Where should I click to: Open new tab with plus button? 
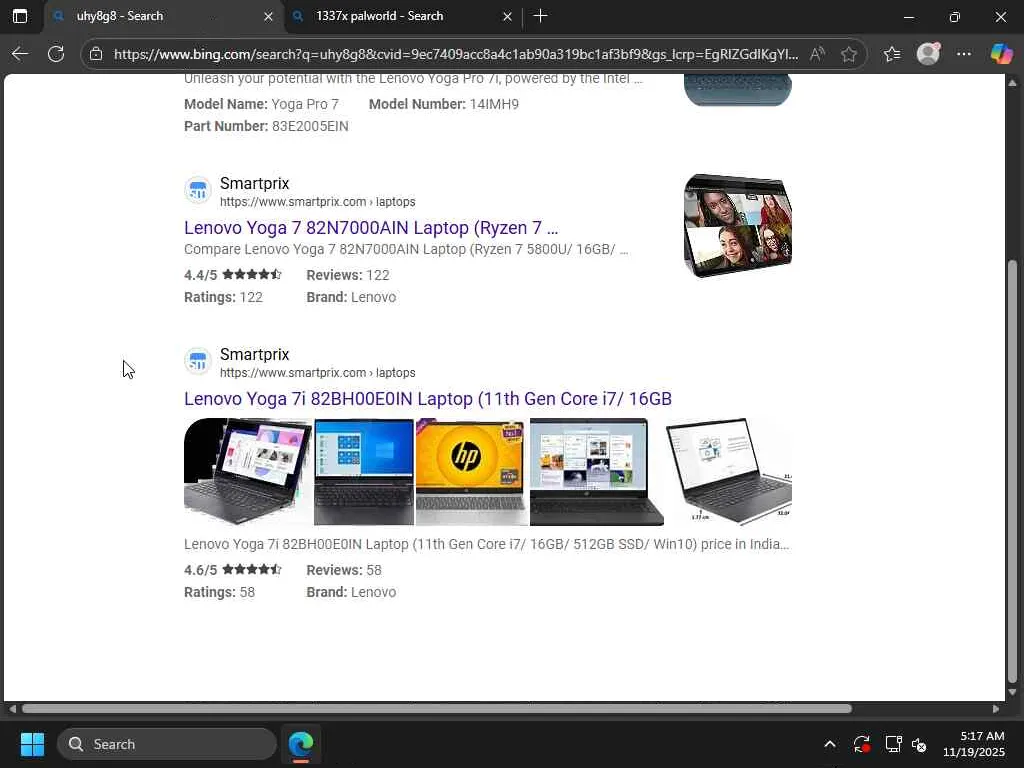540,16
